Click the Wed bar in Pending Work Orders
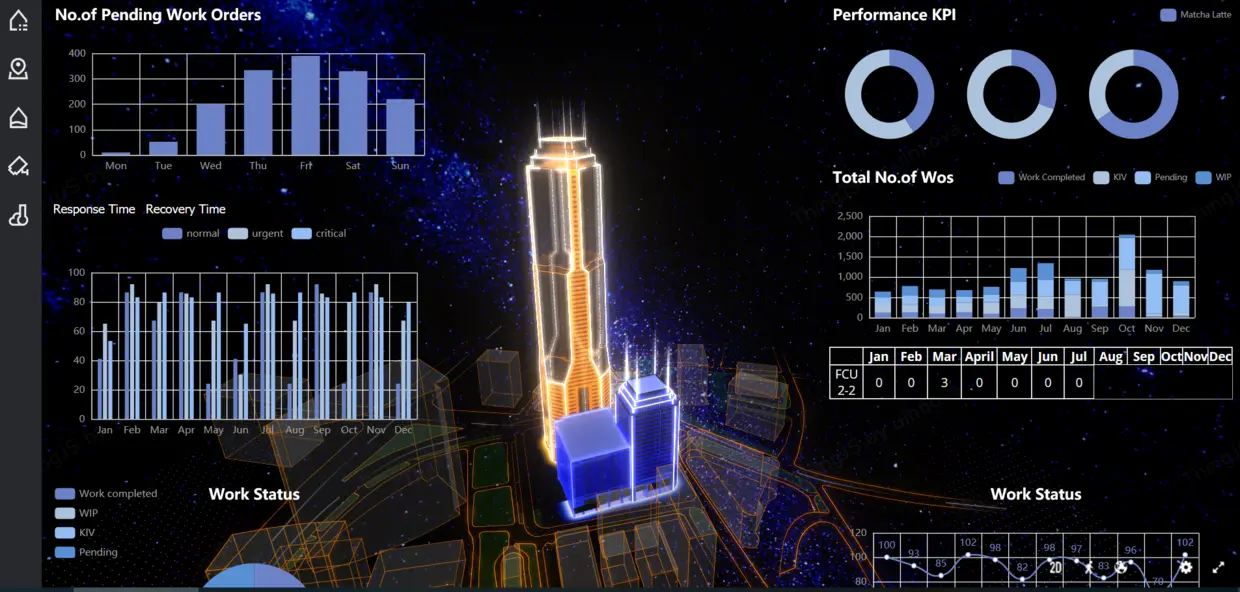 point(210,129)
